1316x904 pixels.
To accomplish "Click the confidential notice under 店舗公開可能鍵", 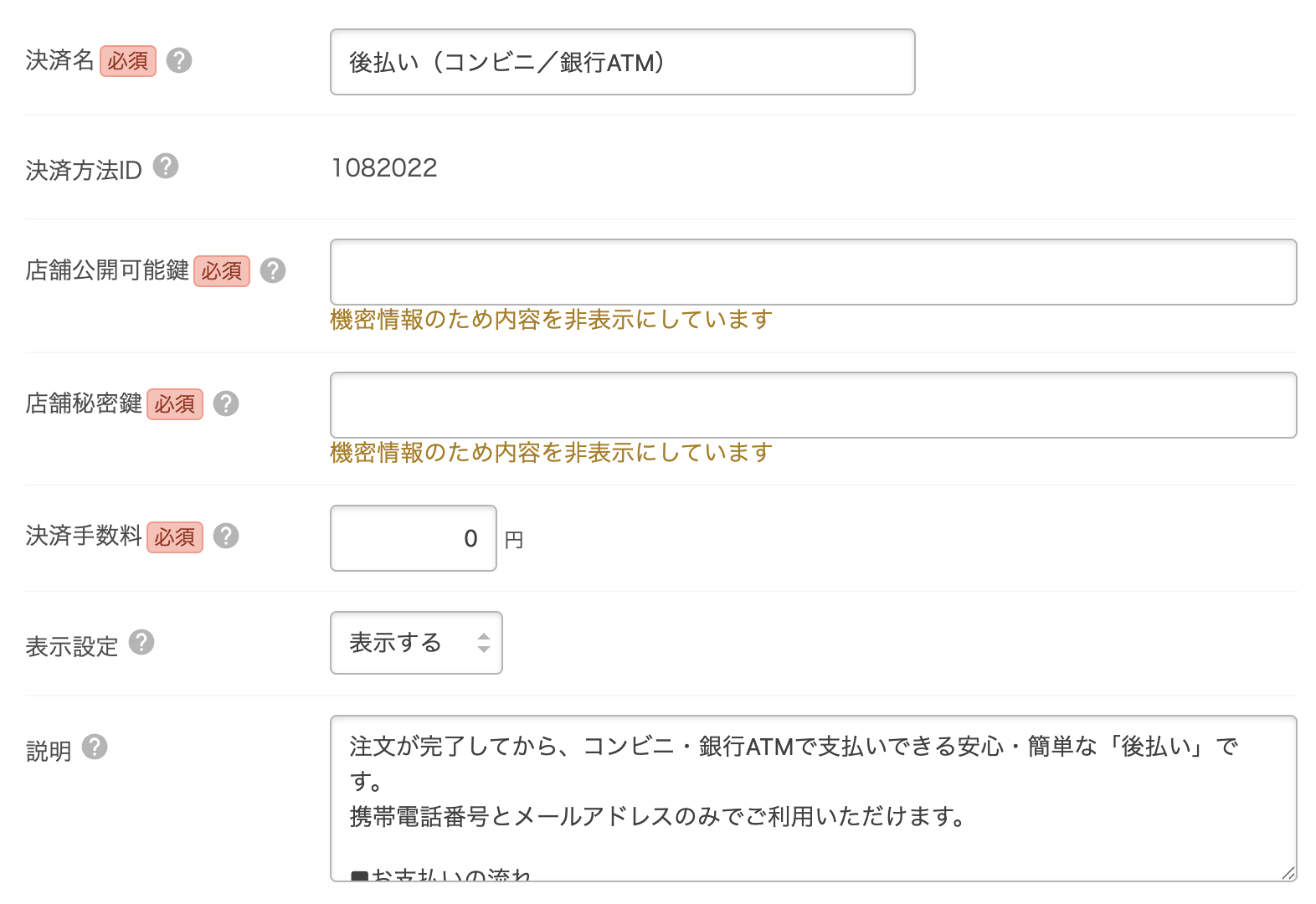I will [x=550, y=319].
